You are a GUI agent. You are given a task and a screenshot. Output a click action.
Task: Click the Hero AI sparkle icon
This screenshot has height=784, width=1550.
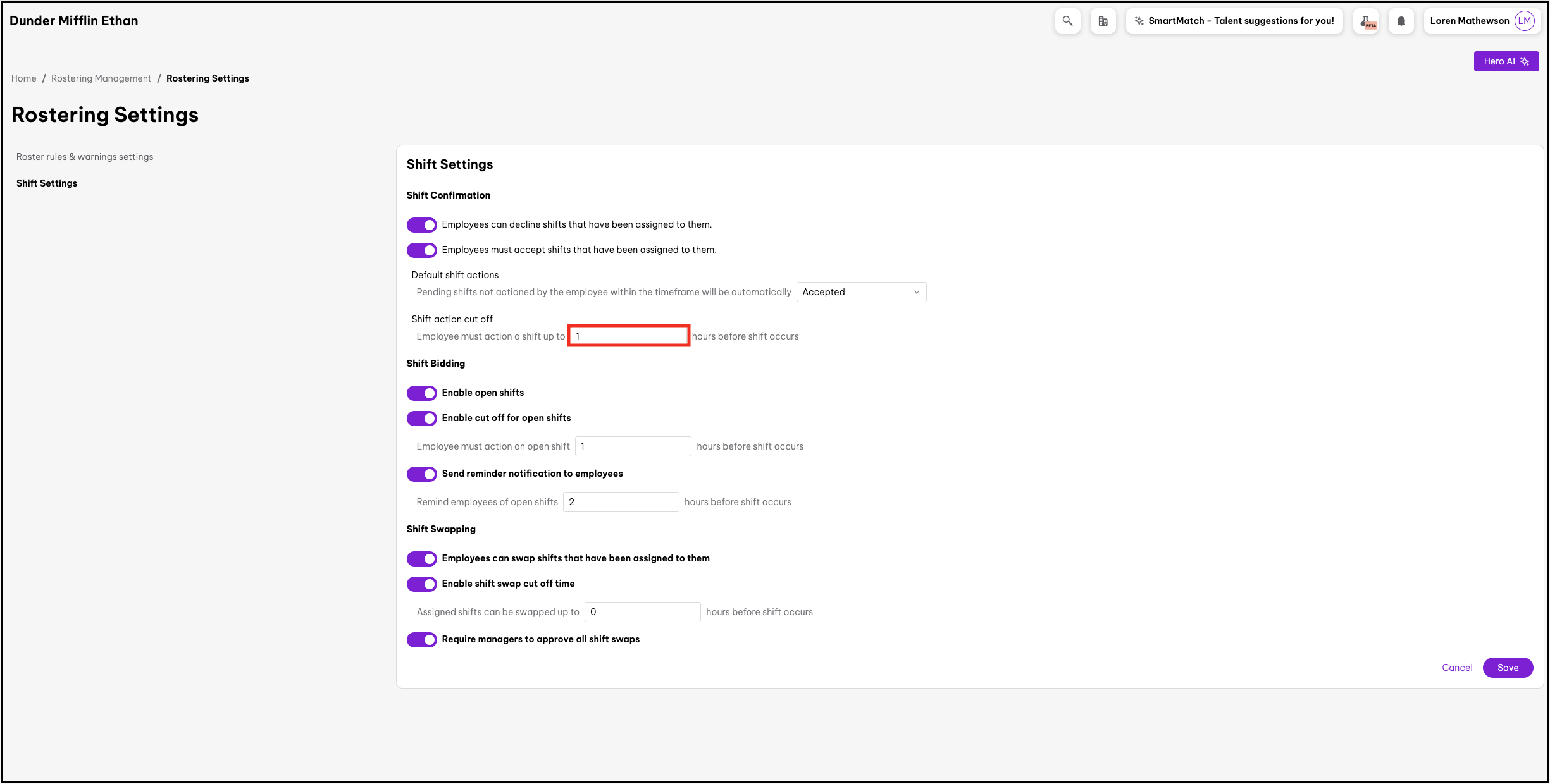(1525, 61)
